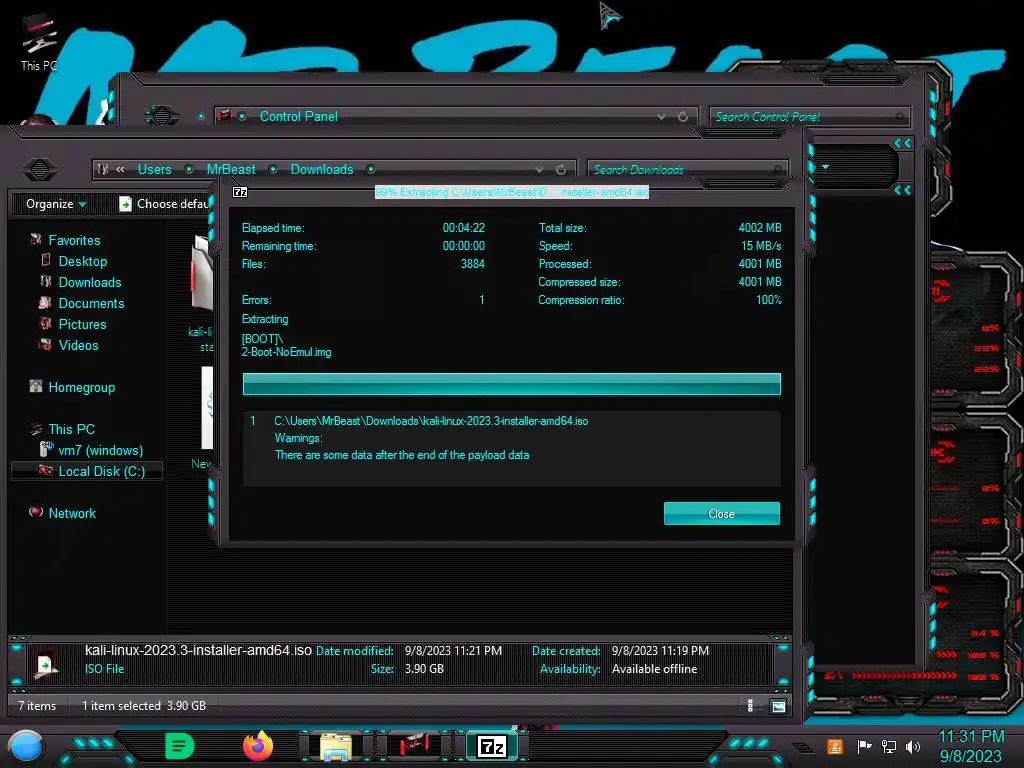Expand address bar history dropdown in Downloads
This screenshot has height=768, width=1024.
click(x=539, y=170)
